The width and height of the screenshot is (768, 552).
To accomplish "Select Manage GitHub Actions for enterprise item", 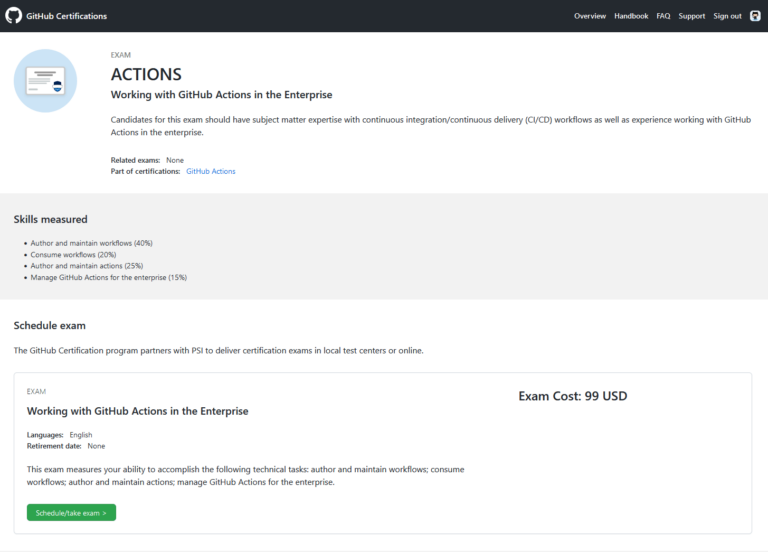I will [x=109, y=278].
